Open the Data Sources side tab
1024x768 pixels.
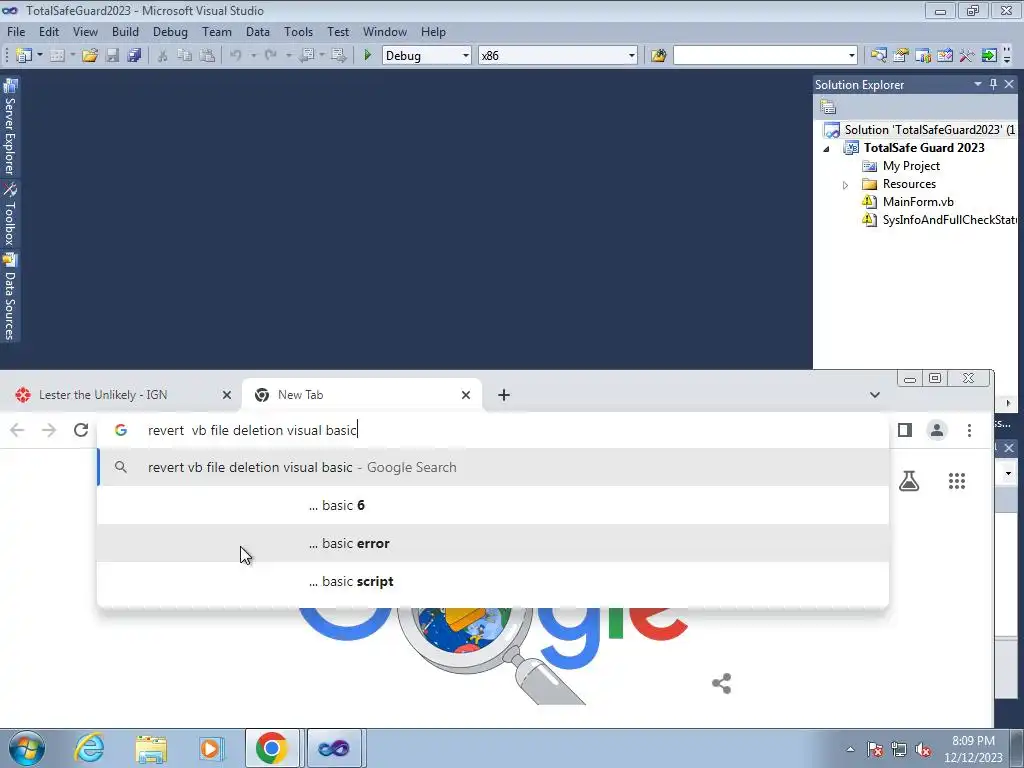click(10, 297)
